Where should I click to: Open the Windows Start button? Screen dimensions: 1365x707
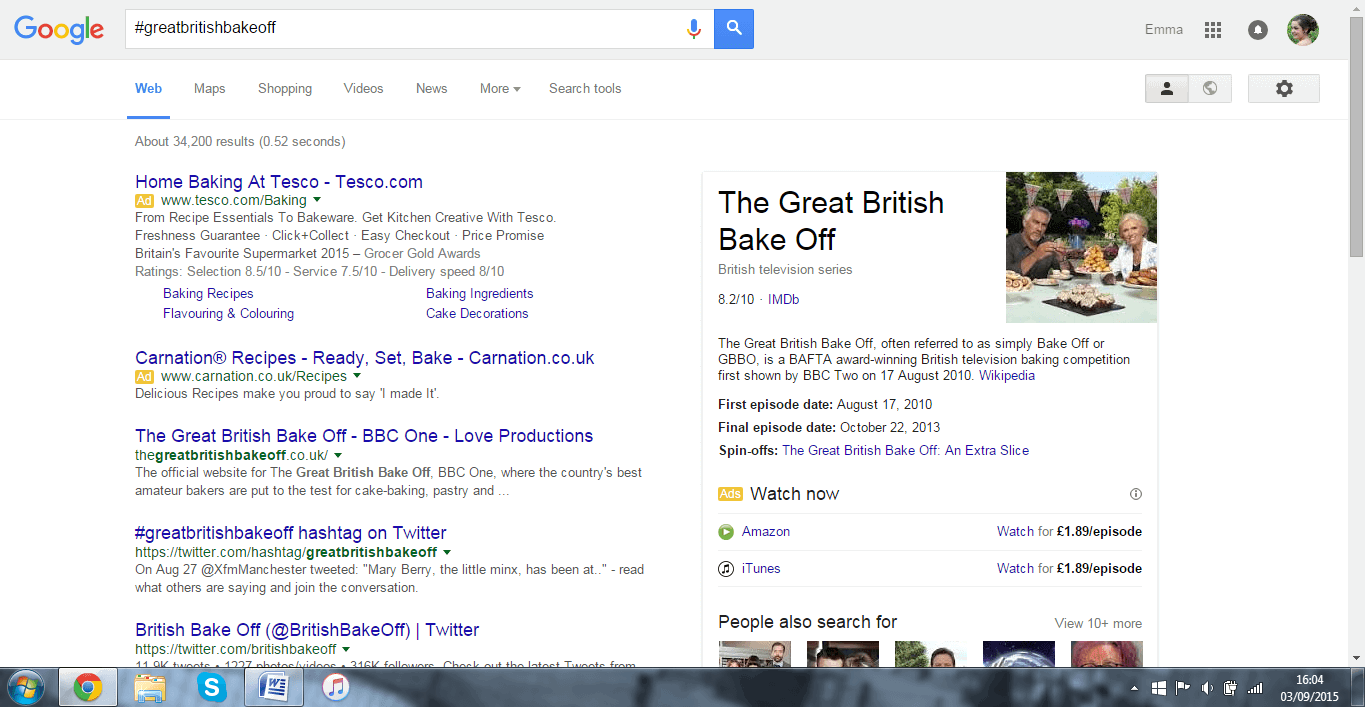point(27,687)
